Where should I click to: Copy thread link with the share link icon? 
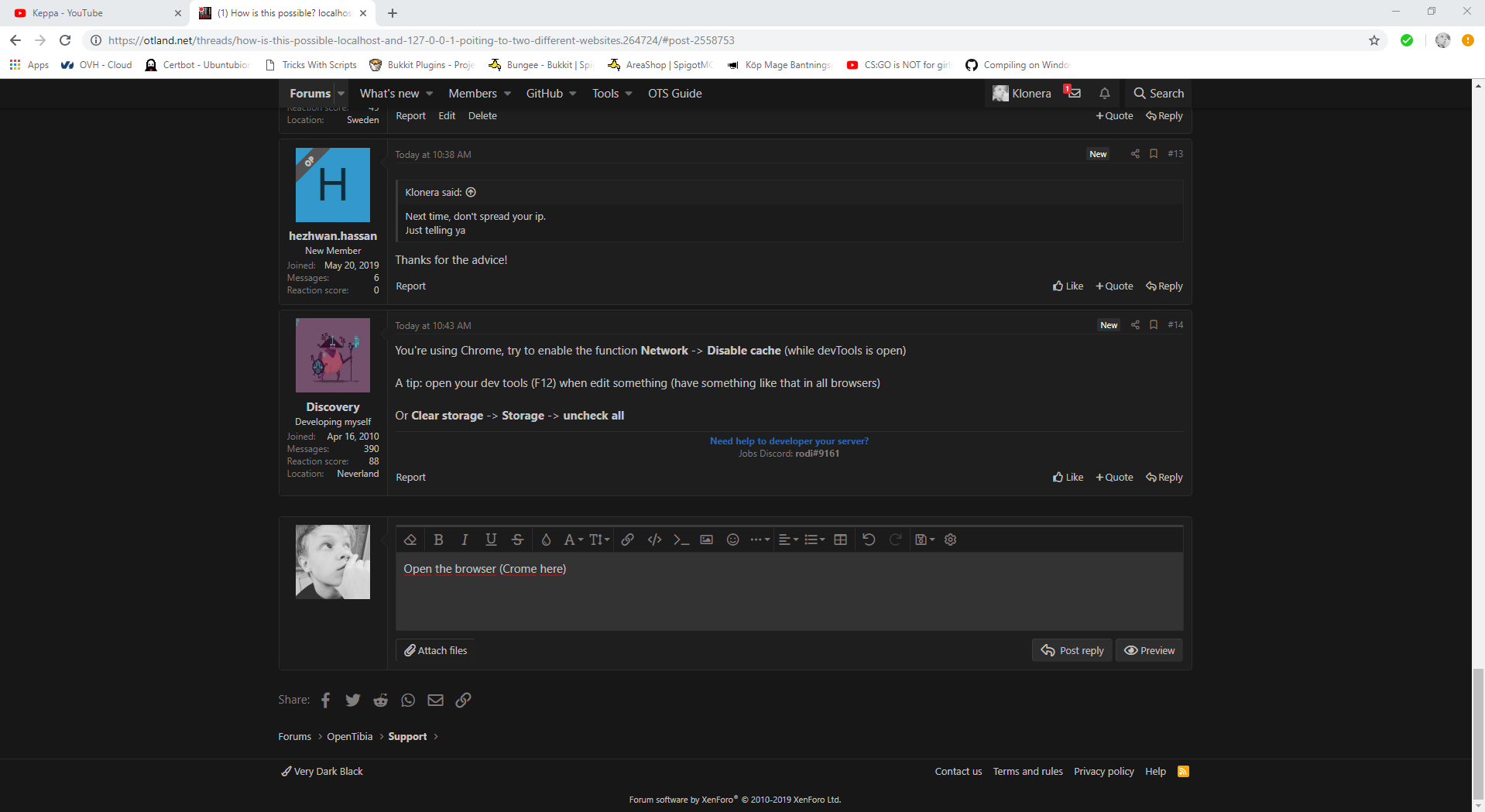click(463, 700)
